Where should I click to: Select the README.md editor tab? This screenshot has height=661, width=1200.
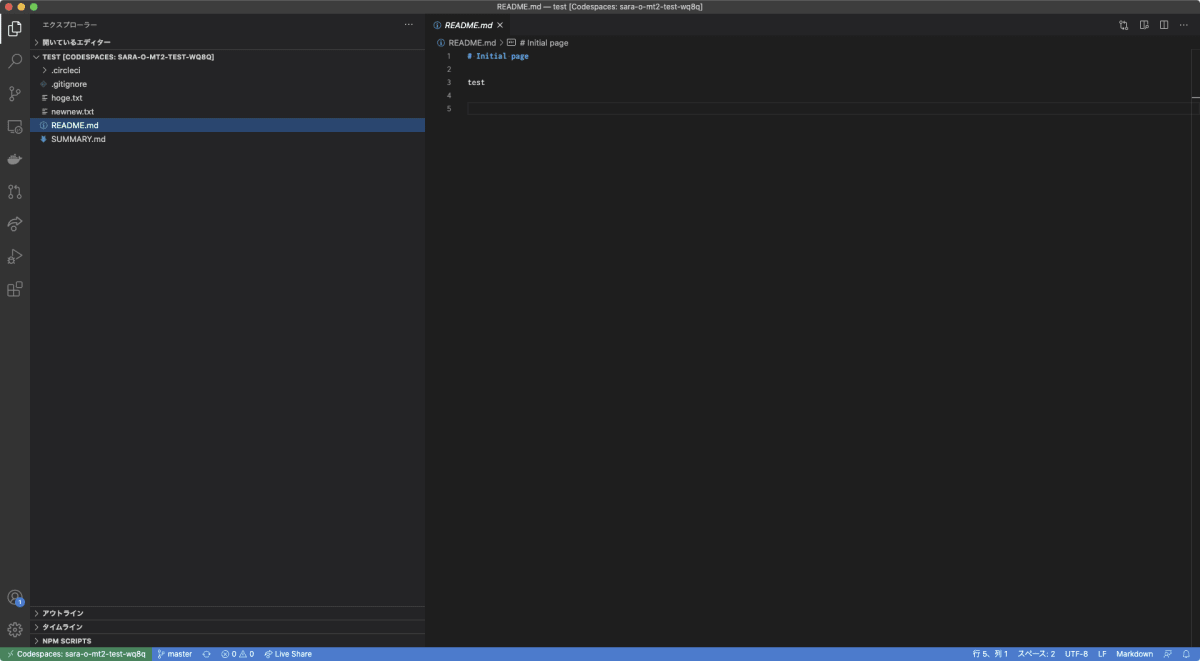468,25
